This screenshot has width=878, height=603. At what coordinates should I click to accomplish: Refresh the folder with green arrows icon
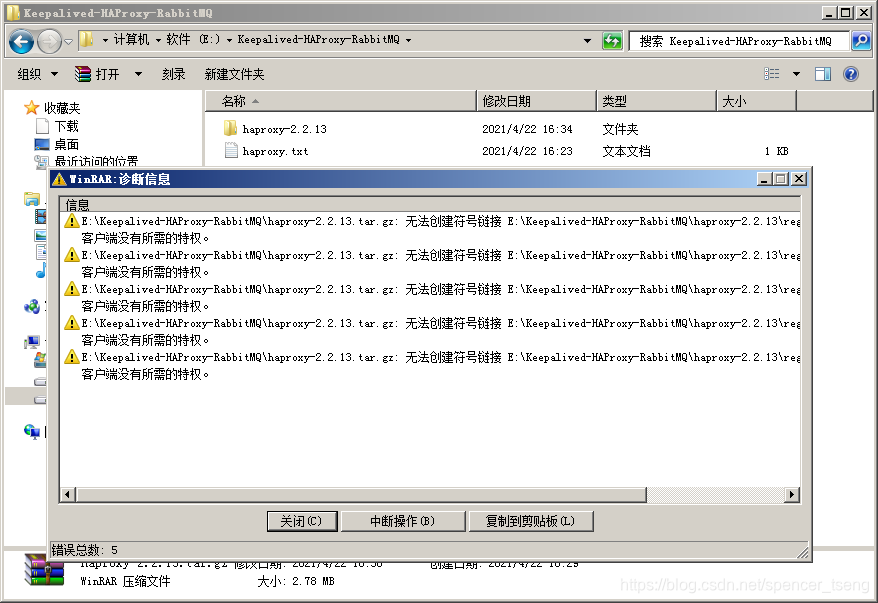[x=612, y=41]
